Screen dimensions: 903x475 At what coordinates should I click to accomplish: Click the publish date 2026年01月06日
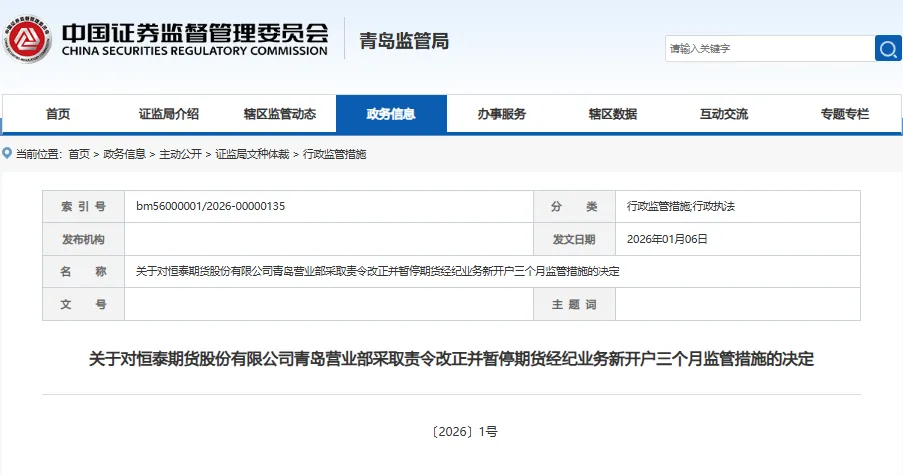667,239
